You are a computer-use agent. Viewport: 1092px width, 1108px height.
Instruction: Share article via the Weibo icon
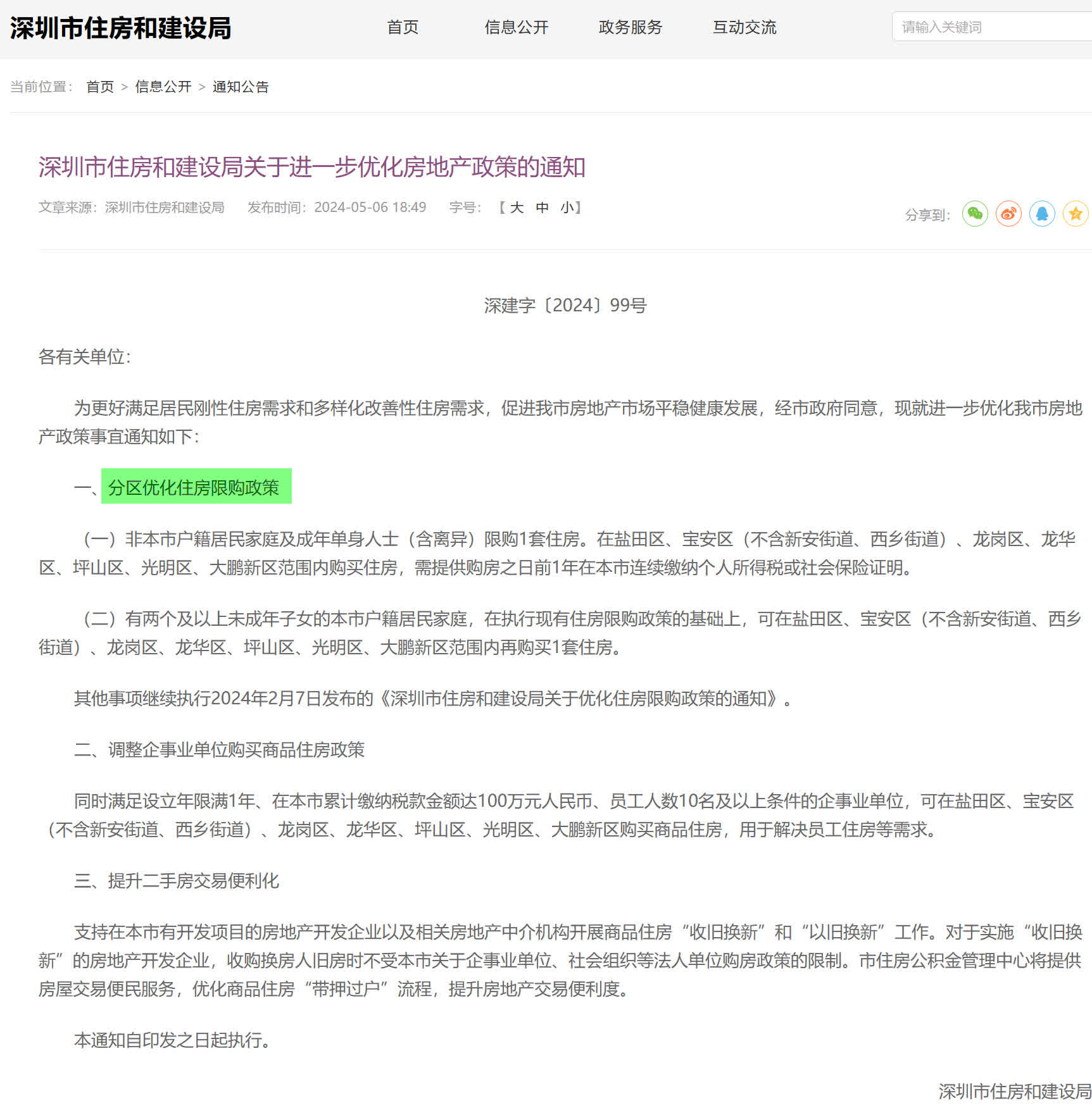pos(1008,214)
